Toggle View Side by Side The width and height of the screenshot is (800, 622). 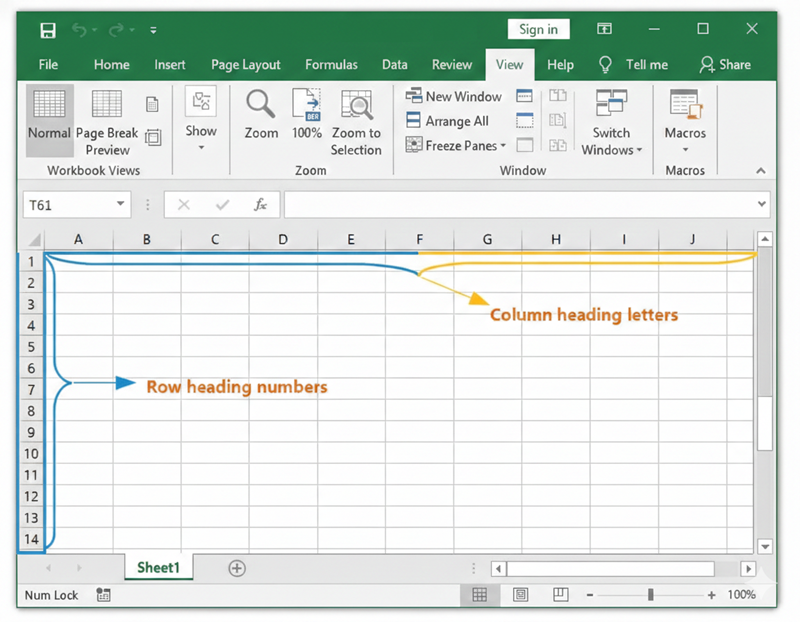click(556, 96)
